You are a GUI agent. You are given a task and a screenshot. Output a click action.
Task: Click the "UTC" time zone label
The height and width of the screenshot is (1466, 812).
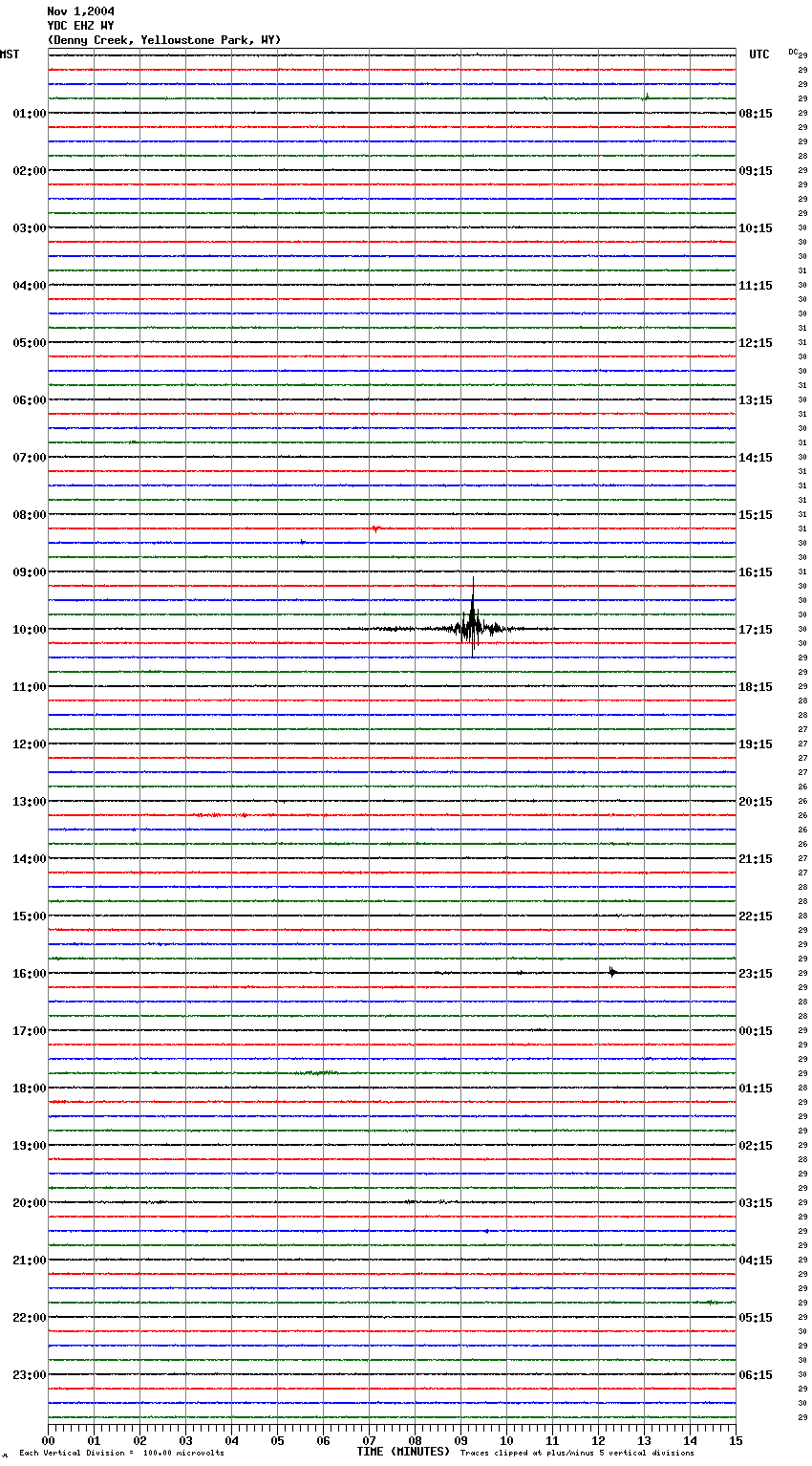pos(759,54)
